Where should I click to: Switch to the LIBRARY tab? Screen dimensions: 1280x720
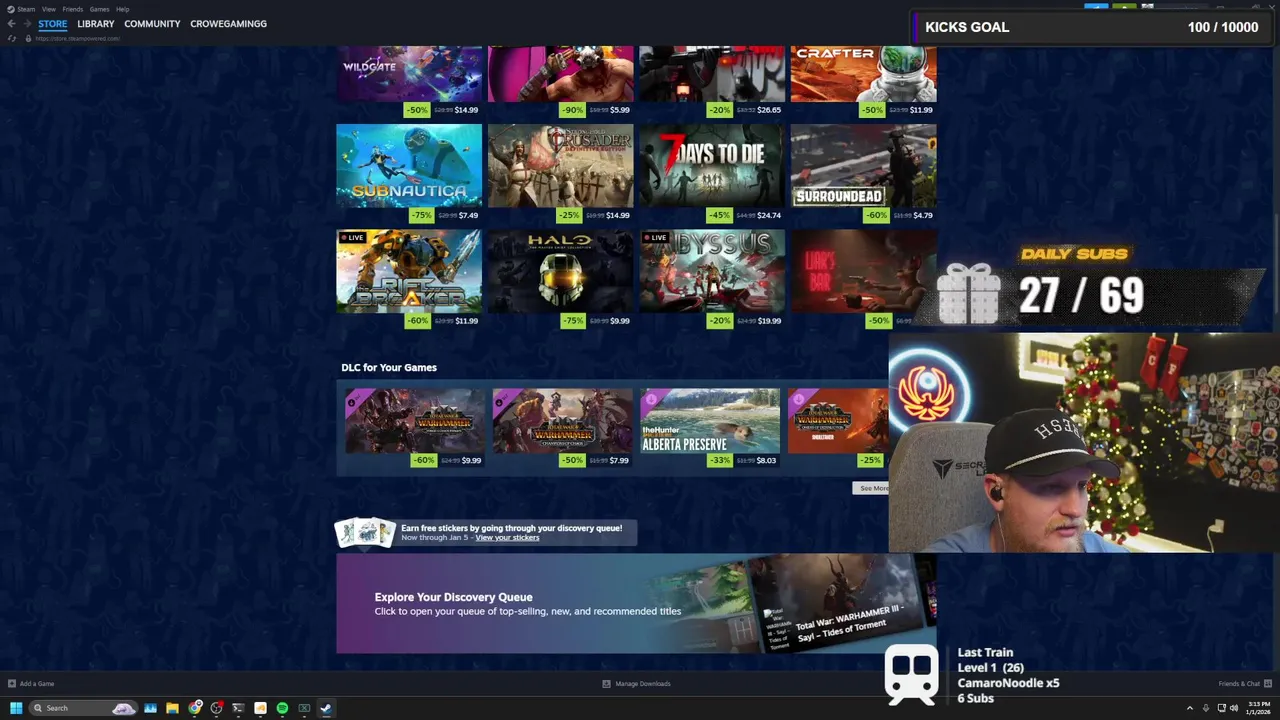96,24
